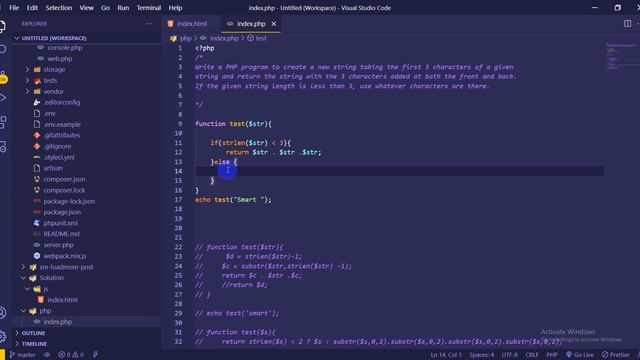640x360 pixels.
Task: Expand the sm-loadmore-post folder
Action: [66, 267]
